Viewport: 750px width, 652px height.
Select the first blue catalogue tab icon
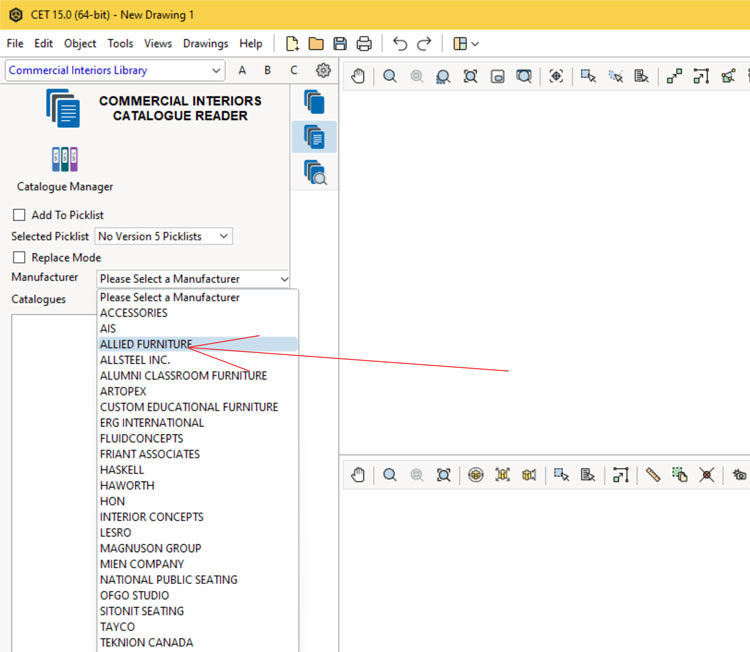tap(314, 102)
